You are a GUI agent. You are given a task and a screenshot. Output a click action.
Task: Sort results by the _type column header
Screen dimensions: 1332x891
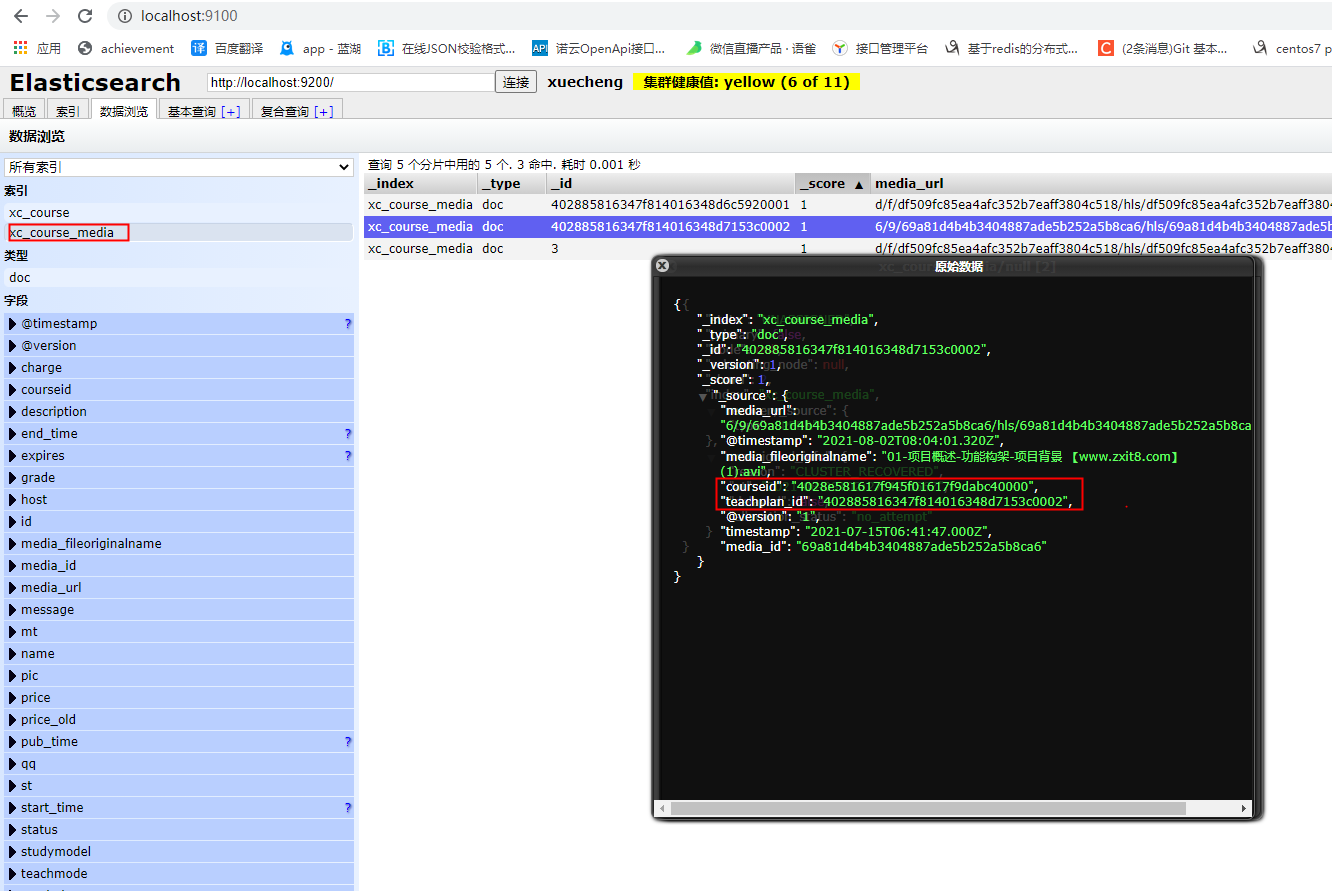[513, 184]
